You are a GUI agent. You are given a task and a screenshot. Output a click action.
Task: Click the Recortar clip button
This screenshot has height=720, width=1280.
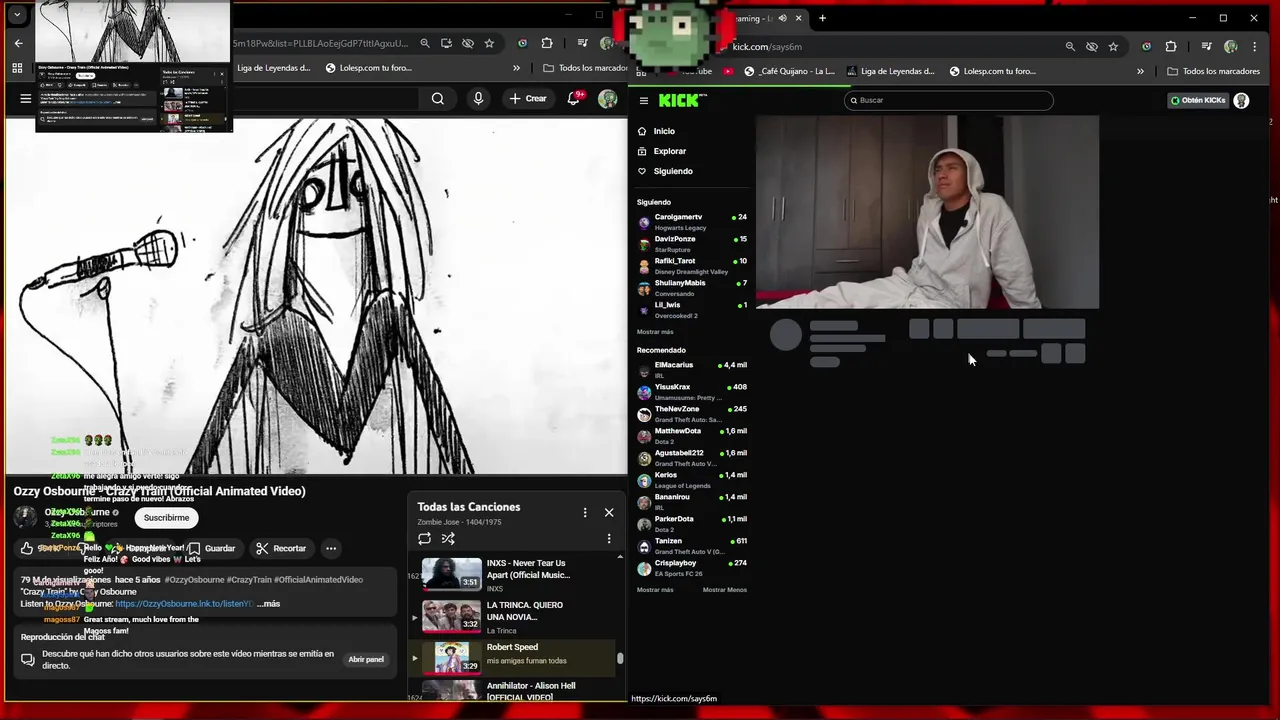(x=281, y=548)
